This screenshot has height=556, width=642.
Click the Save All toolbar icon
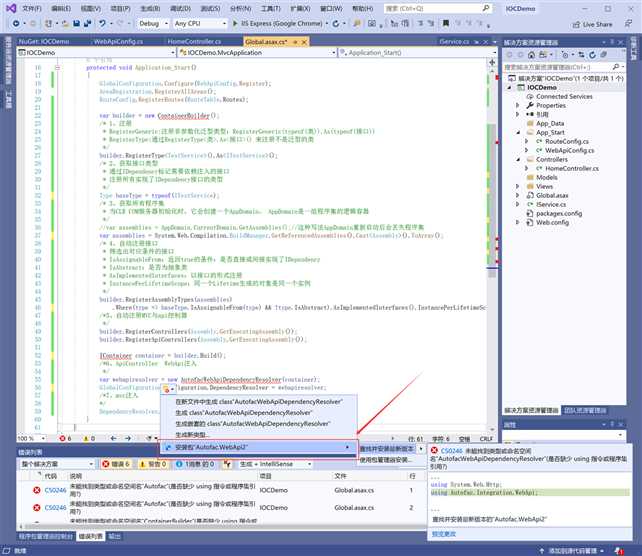tap(87, 24)
